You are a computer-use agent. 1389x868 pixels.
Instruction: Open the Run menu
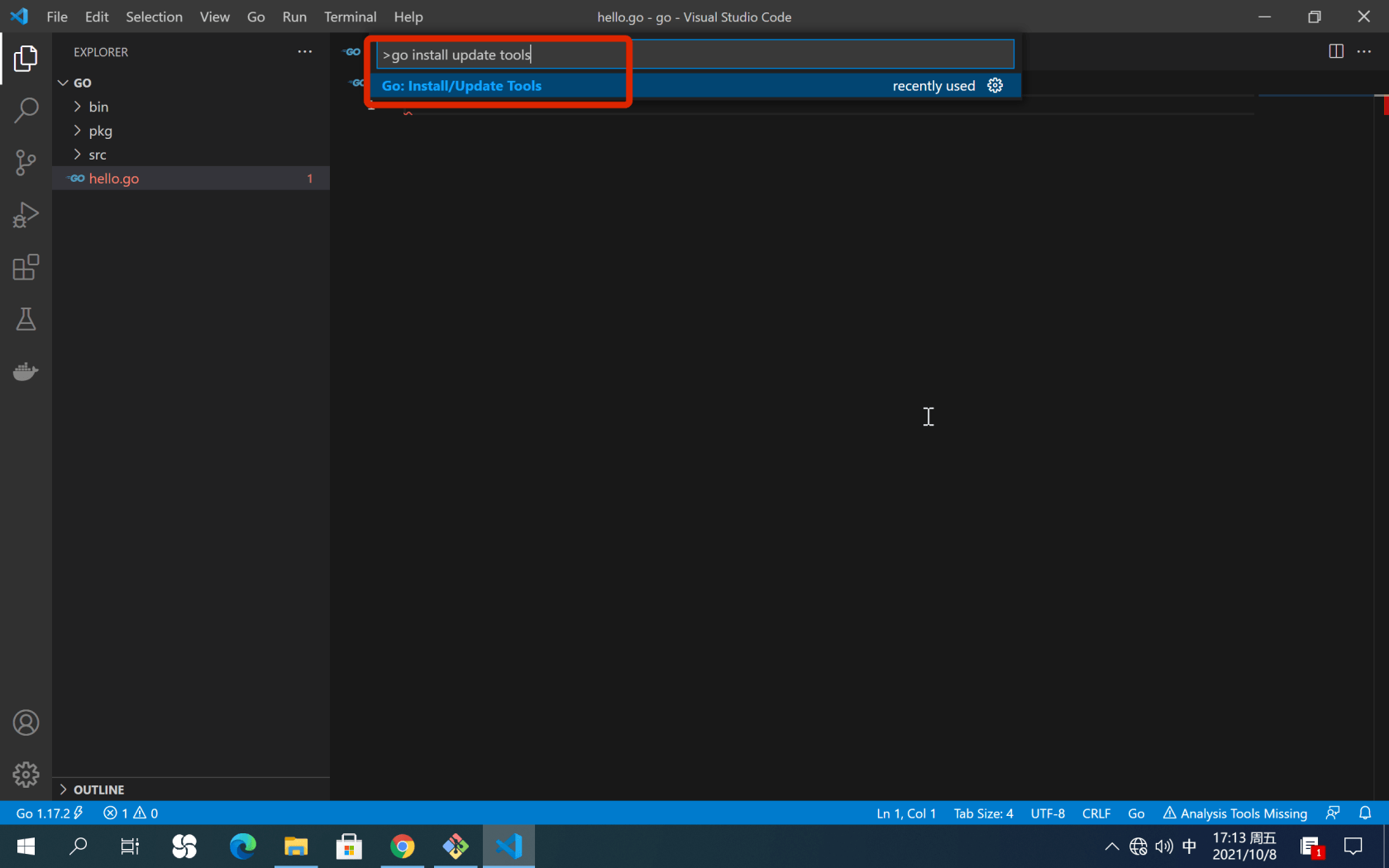[294, 17]
